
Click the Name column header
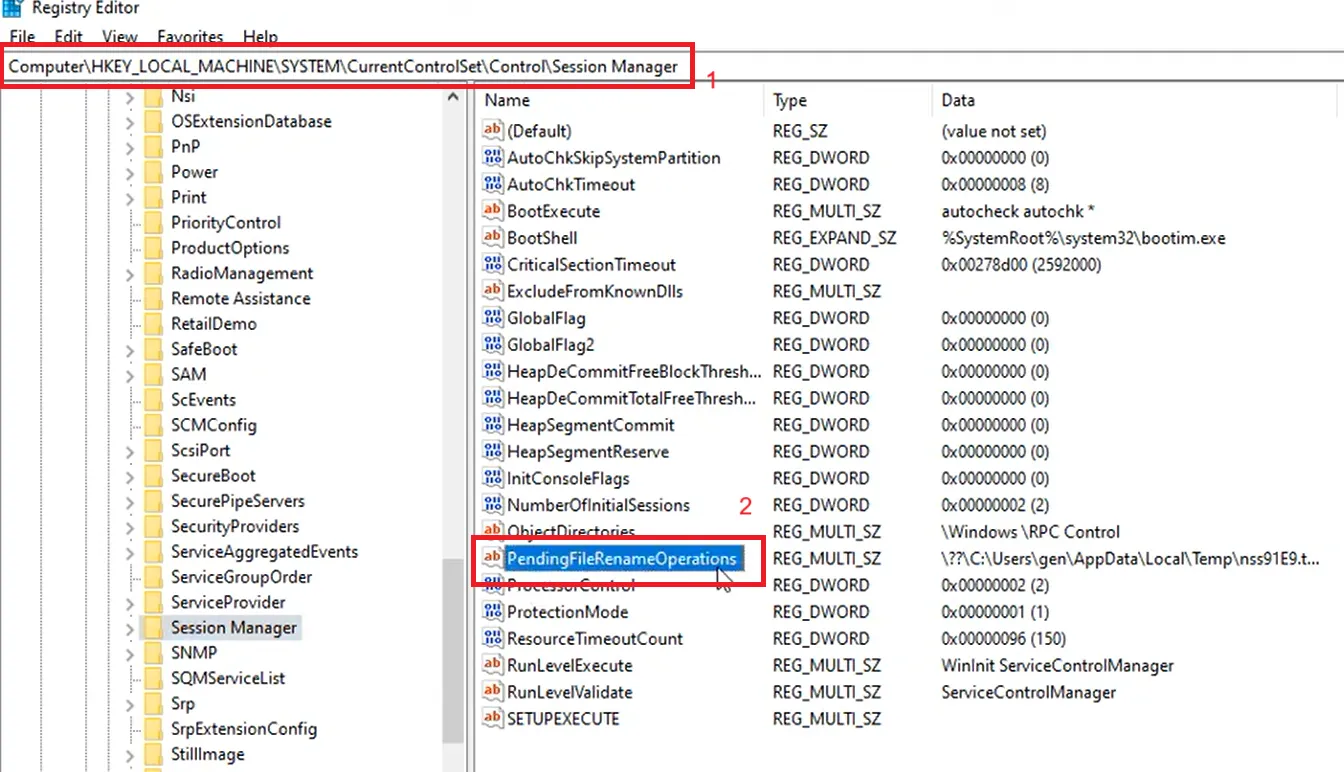[506, 100]
